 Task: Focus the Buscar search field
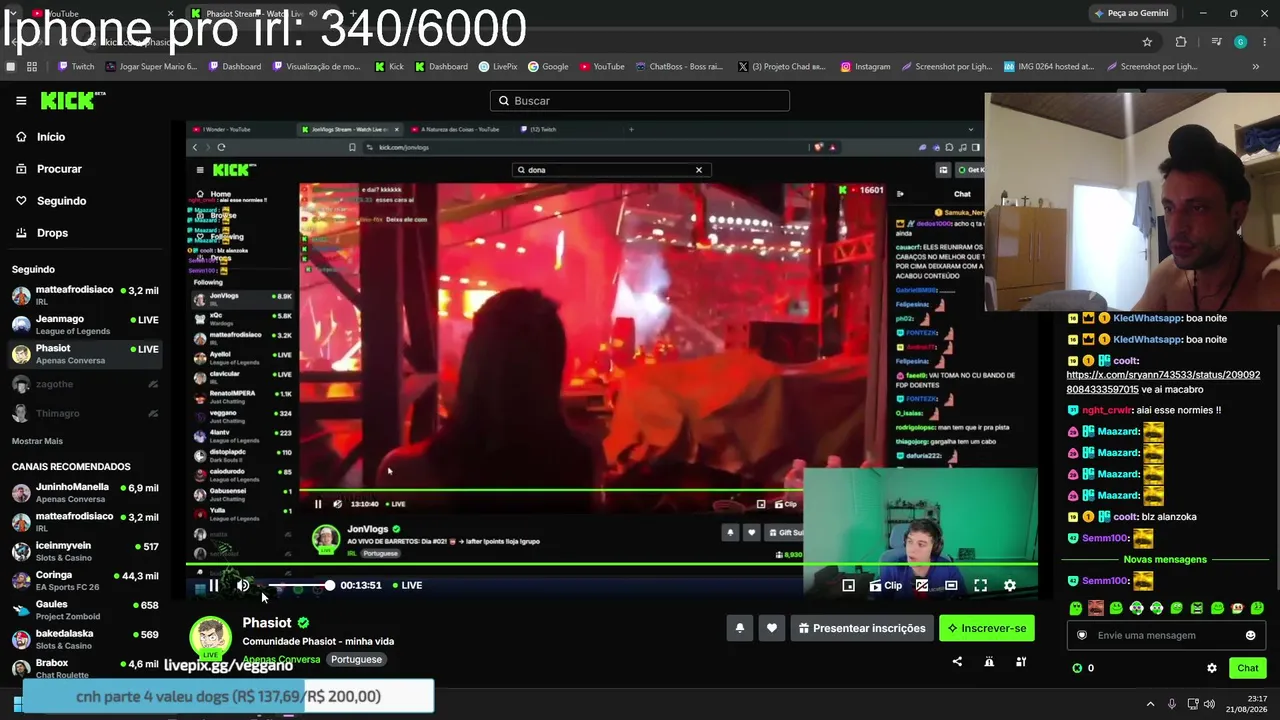(x=640, y=101)
